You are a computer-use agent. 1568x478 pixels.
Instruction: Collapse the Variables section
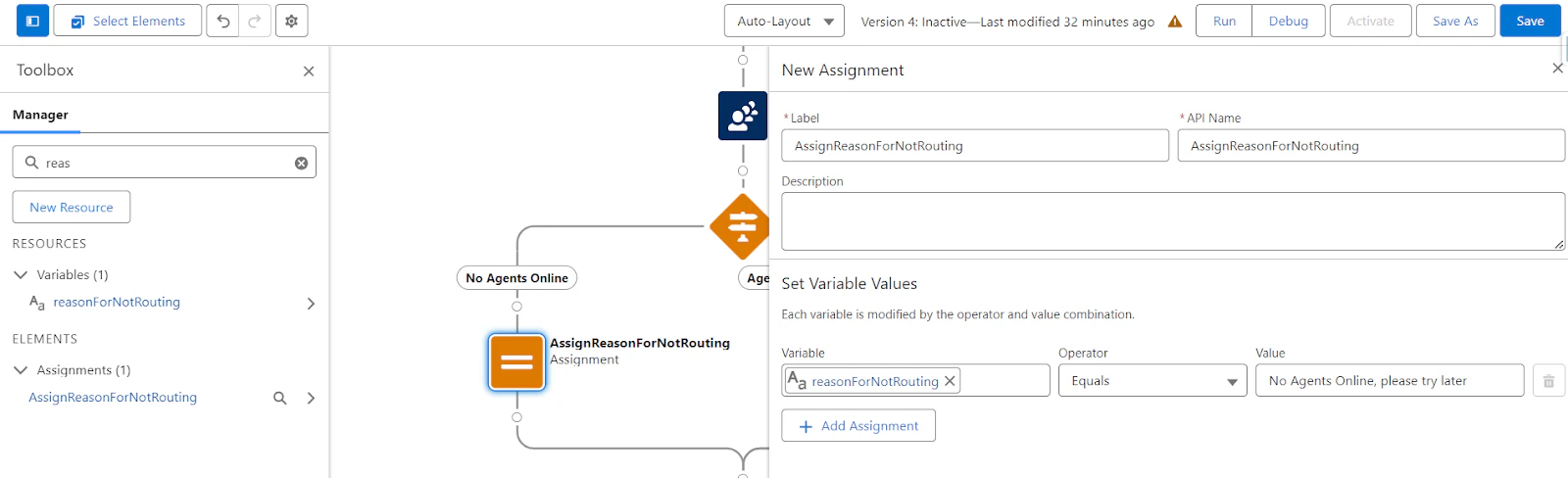pos(21,275)
